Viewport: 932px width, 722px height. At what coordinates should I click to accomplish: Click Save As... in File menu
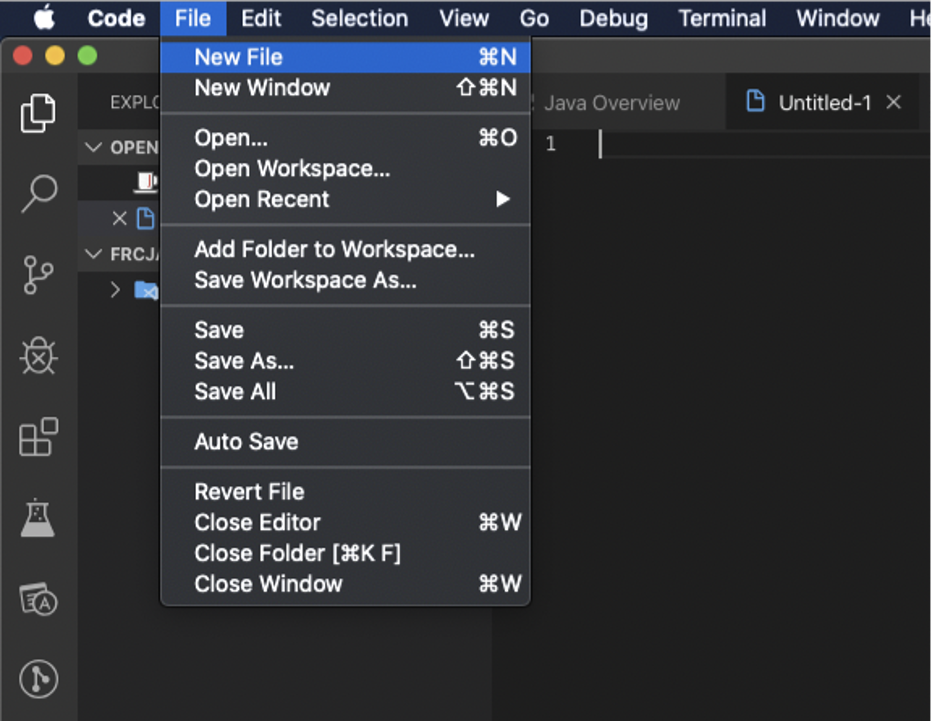point(345,361)
